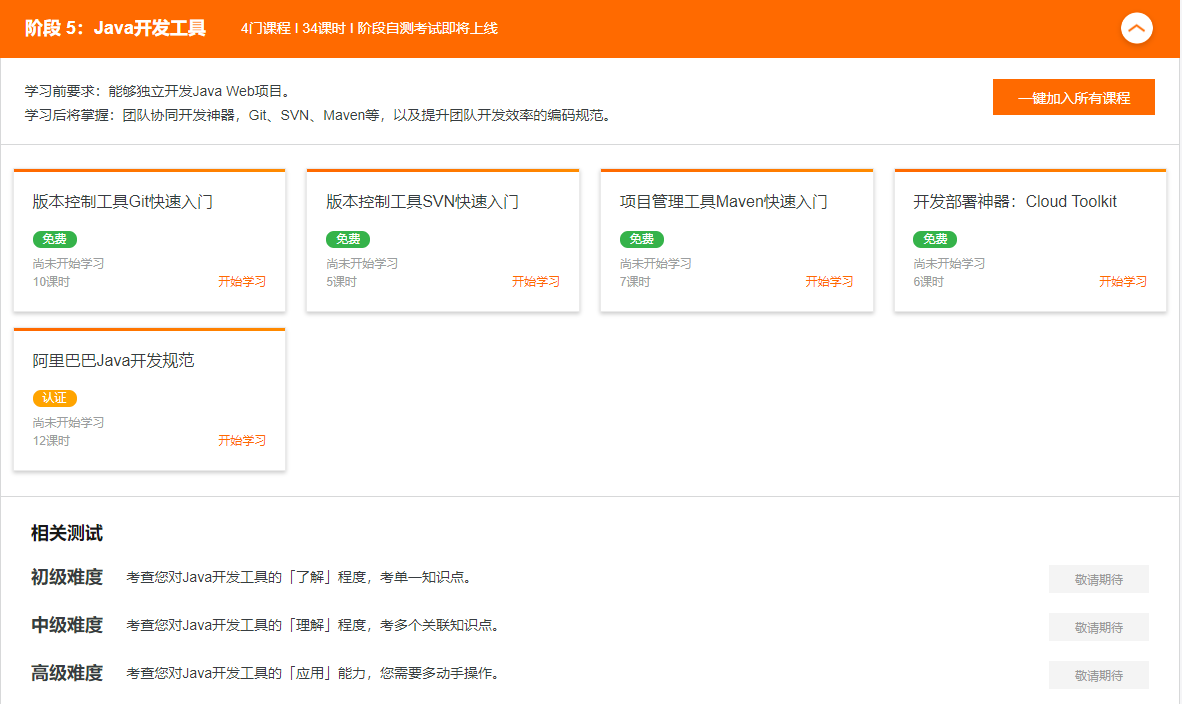
Task: Click 敬请期待 button for 中级难度
Action: tap(1098, 627)
